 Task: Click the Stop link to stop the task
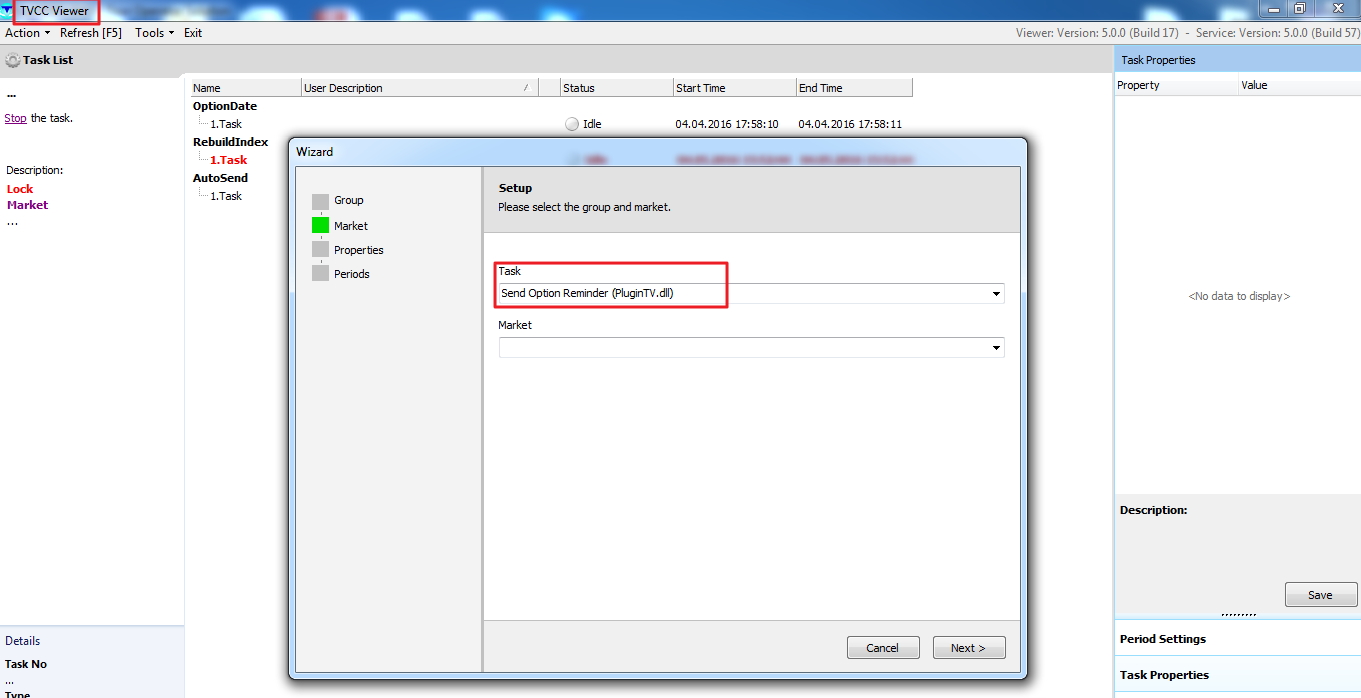(x=15, y=118)
